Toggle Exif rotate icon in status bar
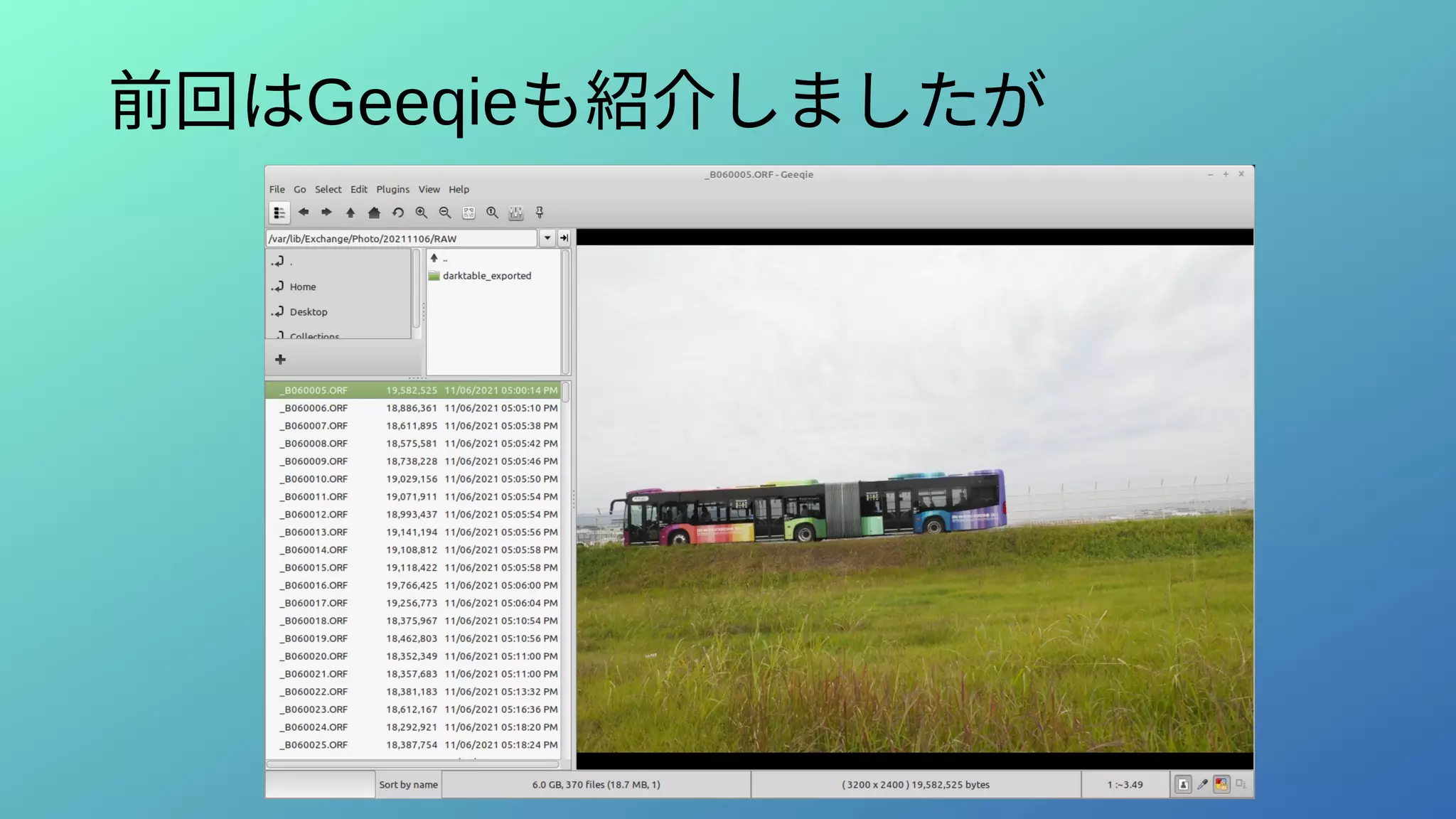Viewport: 1456px width, 819px height. (1183, 785)
